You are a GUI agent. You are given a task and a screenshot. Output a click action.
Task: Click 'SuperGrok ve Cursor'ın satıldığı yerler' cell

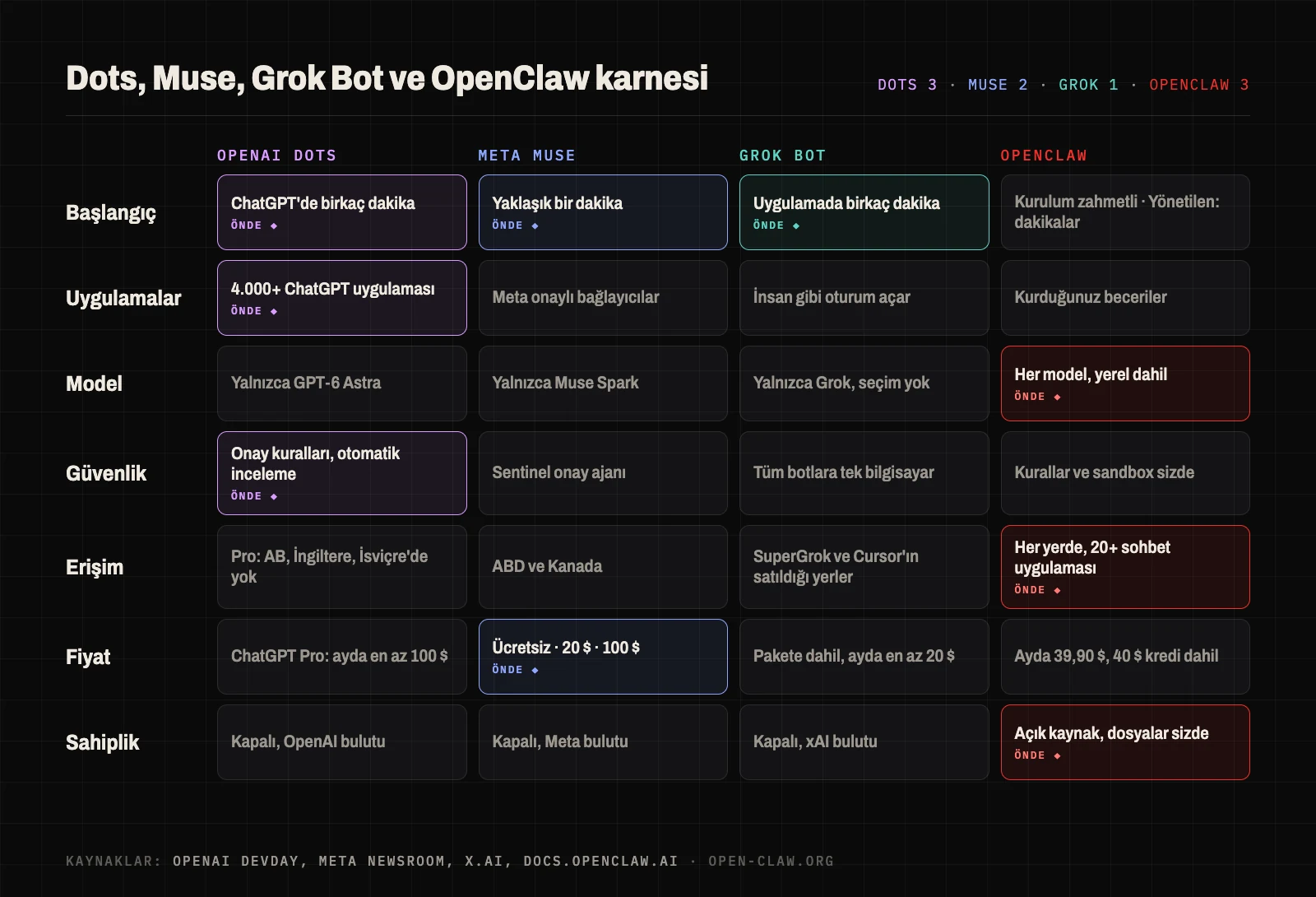pos(864,567)
